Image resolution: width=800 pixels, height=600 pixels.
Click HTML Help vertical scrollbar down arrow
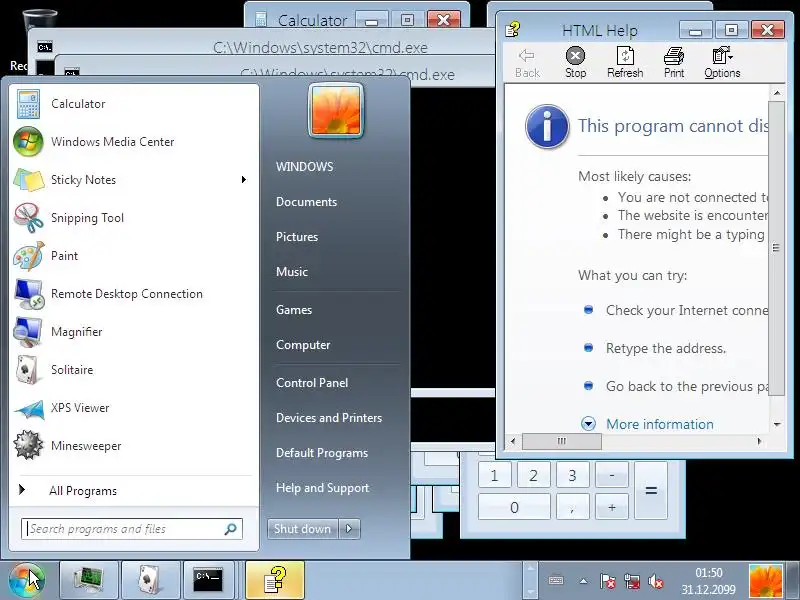point(777,424)
